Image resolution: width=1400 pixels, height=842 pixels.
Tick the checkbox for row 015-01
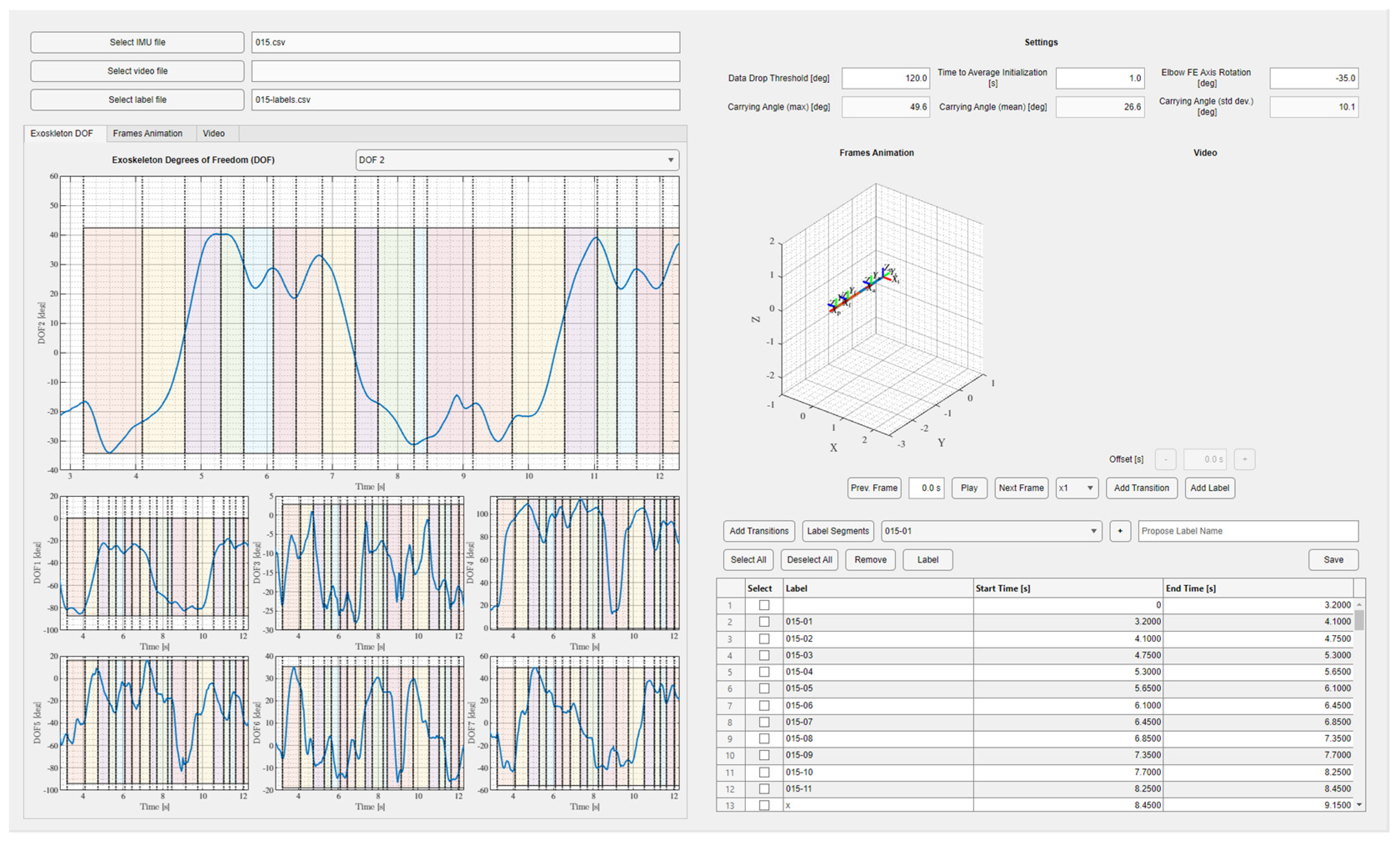(x=764, y=622)
